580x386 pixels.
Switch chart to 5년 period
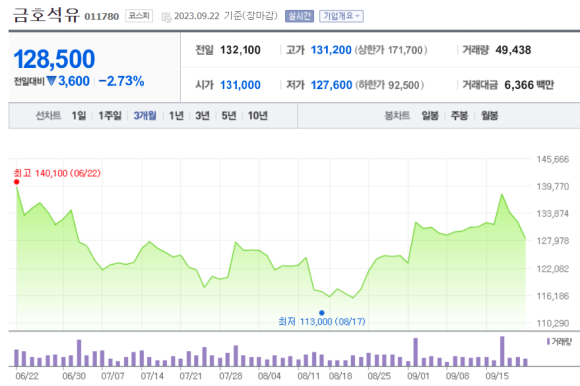click(x=229, y=116)
